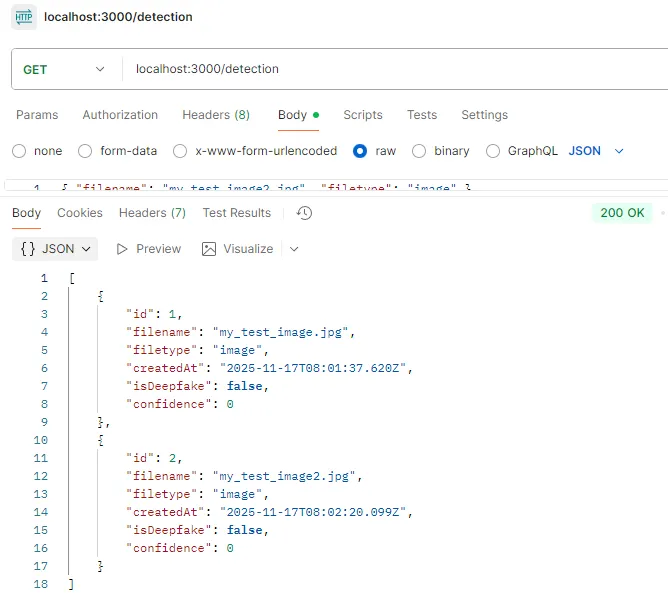Viewport: 668px width, 610px height.
Task: Click the Visualize chart icon
Action: click(x=209, y=249)
